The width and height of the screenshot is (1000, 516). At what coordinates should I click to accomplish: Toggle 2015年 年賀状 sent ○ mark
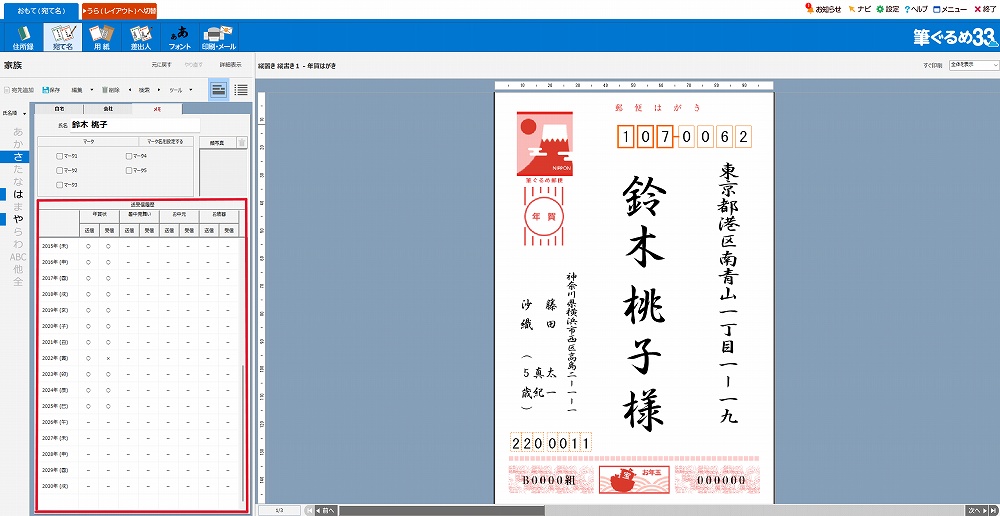pos(88,246)
